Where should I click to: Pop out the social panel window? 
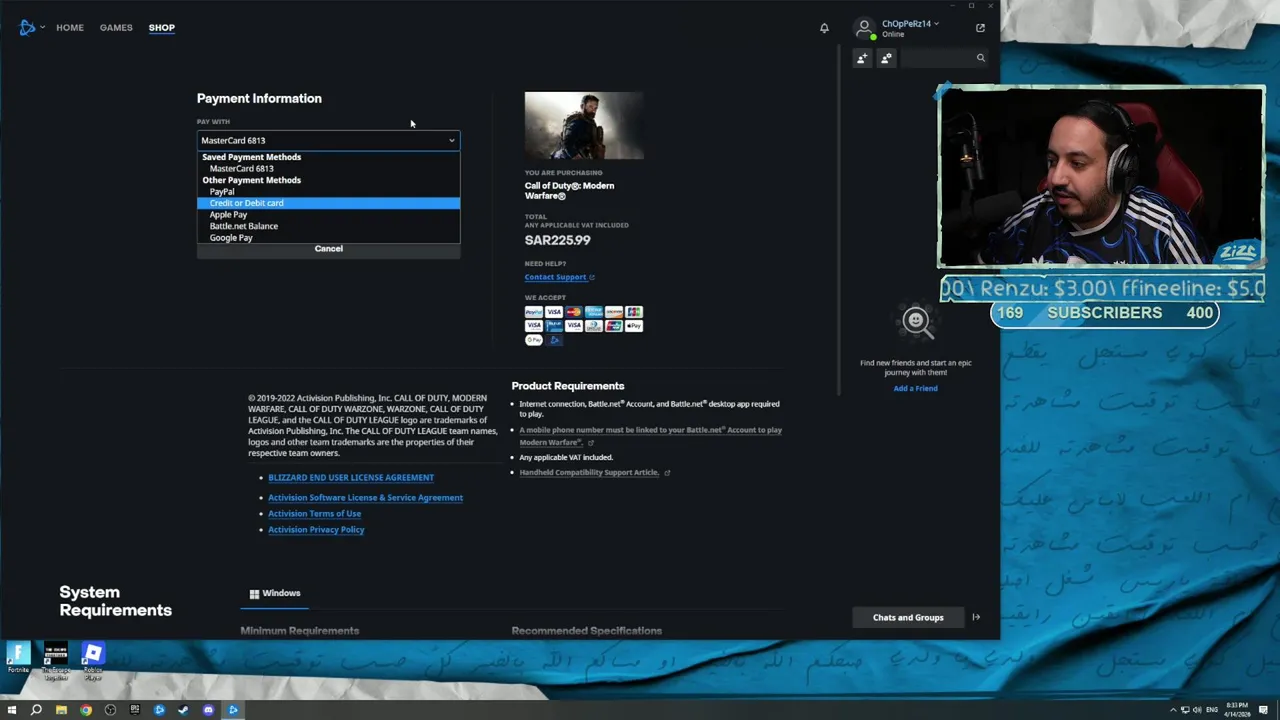[x=980, y=28]
